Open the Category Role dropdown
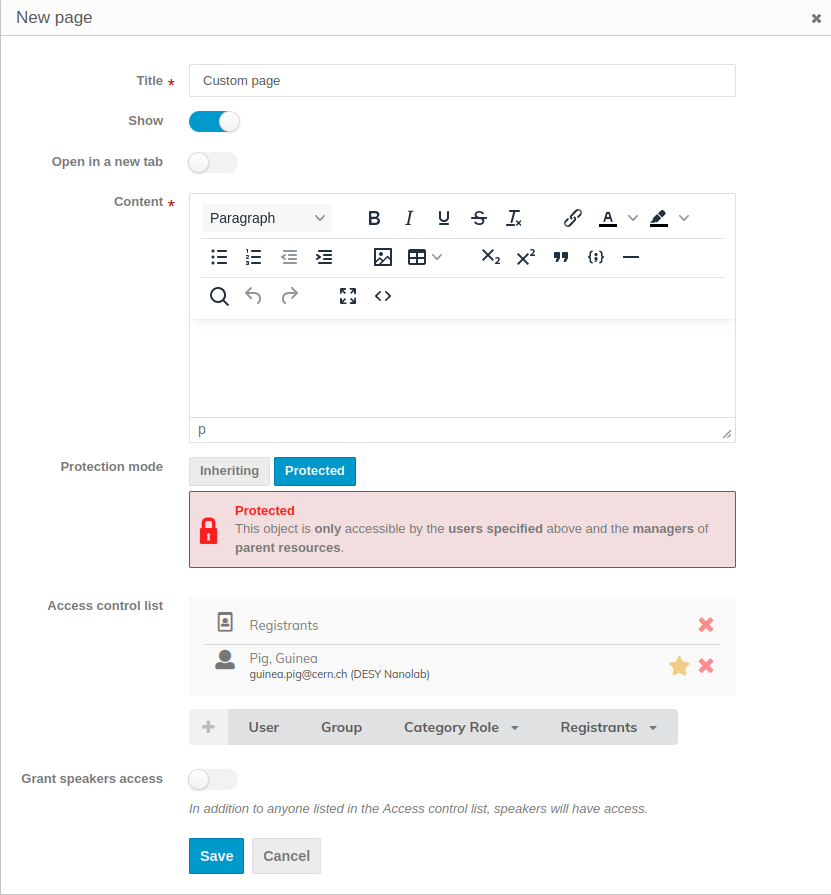This screenshot has height=895, width=831. point(461,727)
